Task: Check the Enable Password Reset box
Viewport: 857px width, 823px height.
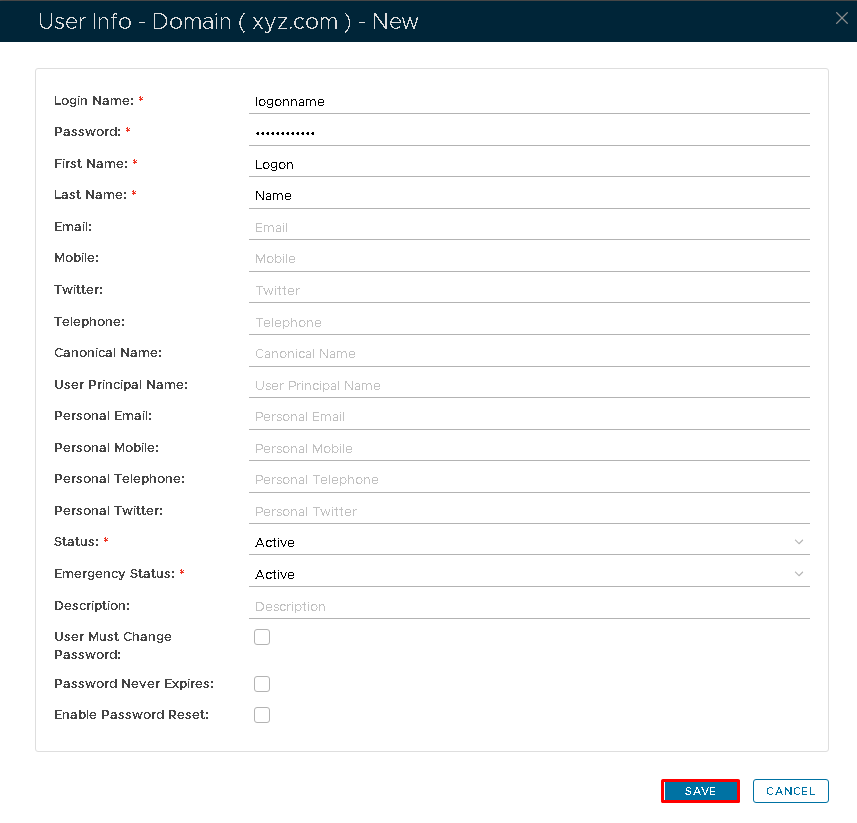Action: click(x=262, y=715)
